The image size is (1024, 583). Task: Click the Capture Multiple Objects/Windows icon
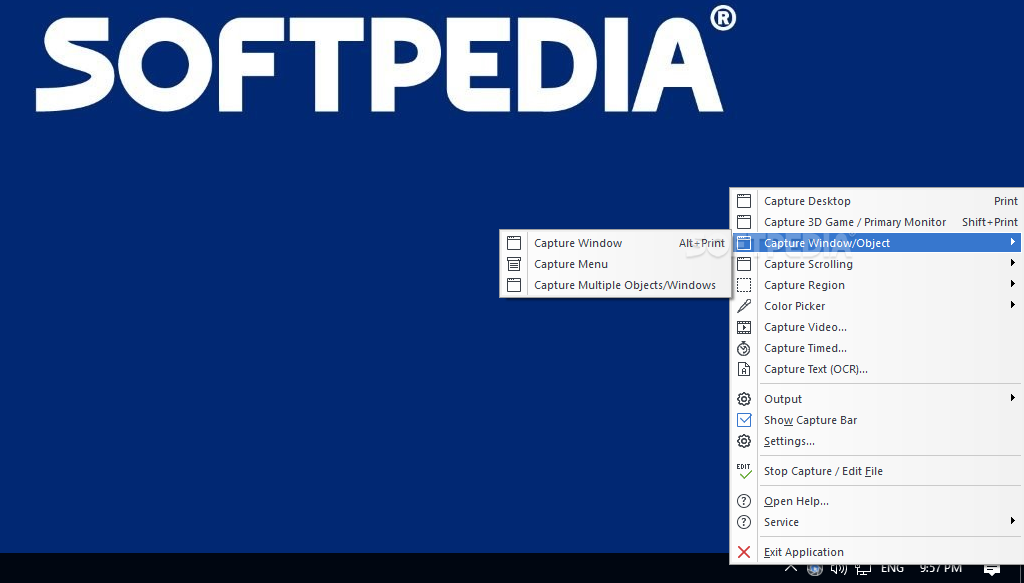(514, 285)
